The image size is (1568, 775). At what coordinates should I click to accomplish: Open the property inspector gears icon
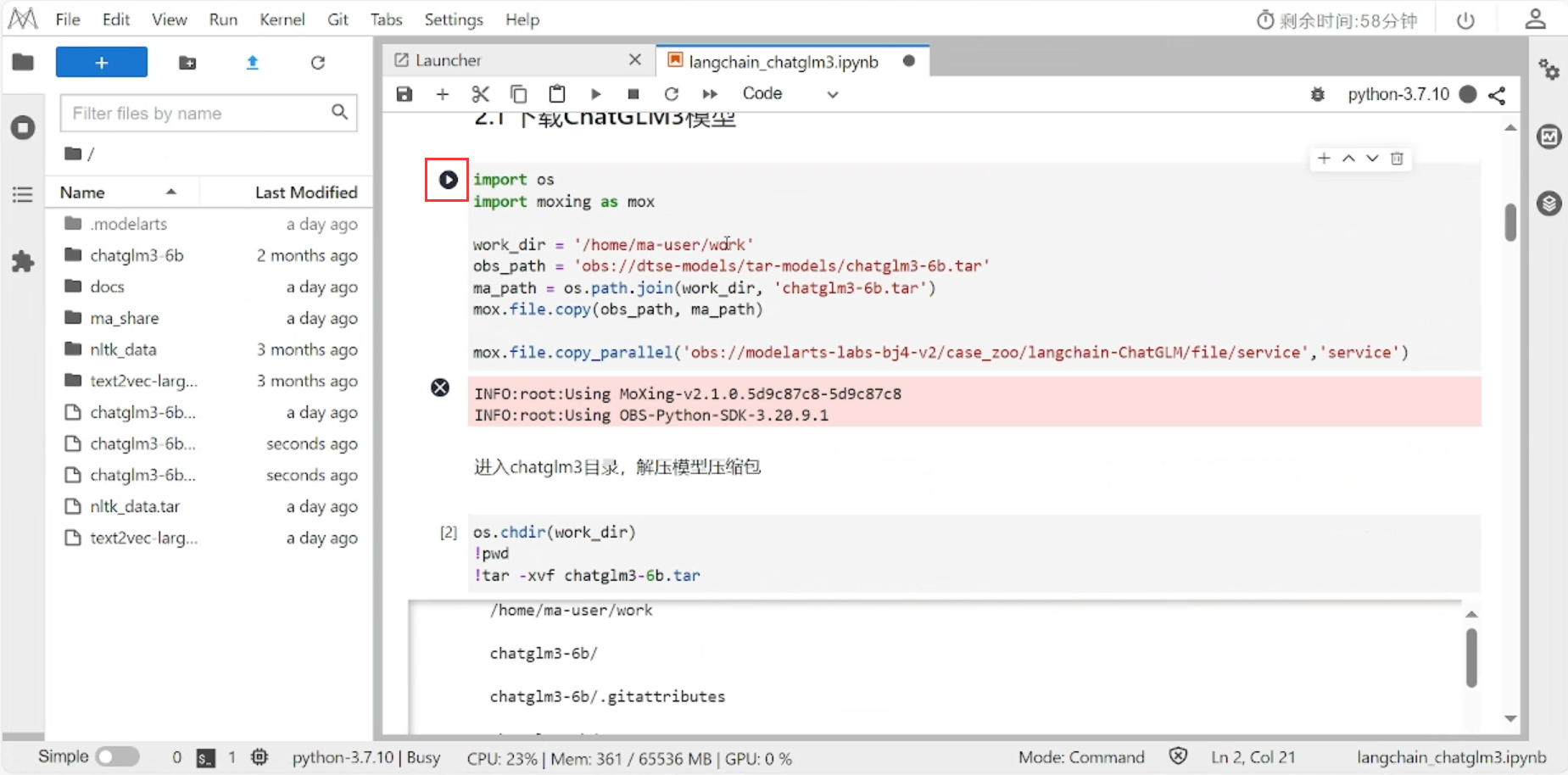pyautogui.click(x=1549, y=69)
